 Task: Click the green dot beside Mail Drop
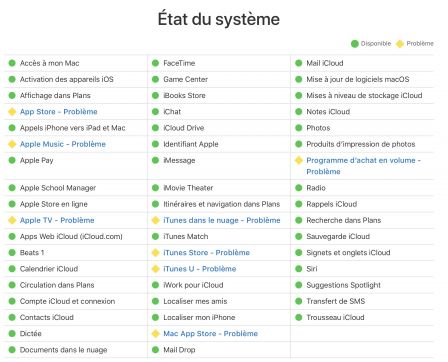[x=155, y=350]
